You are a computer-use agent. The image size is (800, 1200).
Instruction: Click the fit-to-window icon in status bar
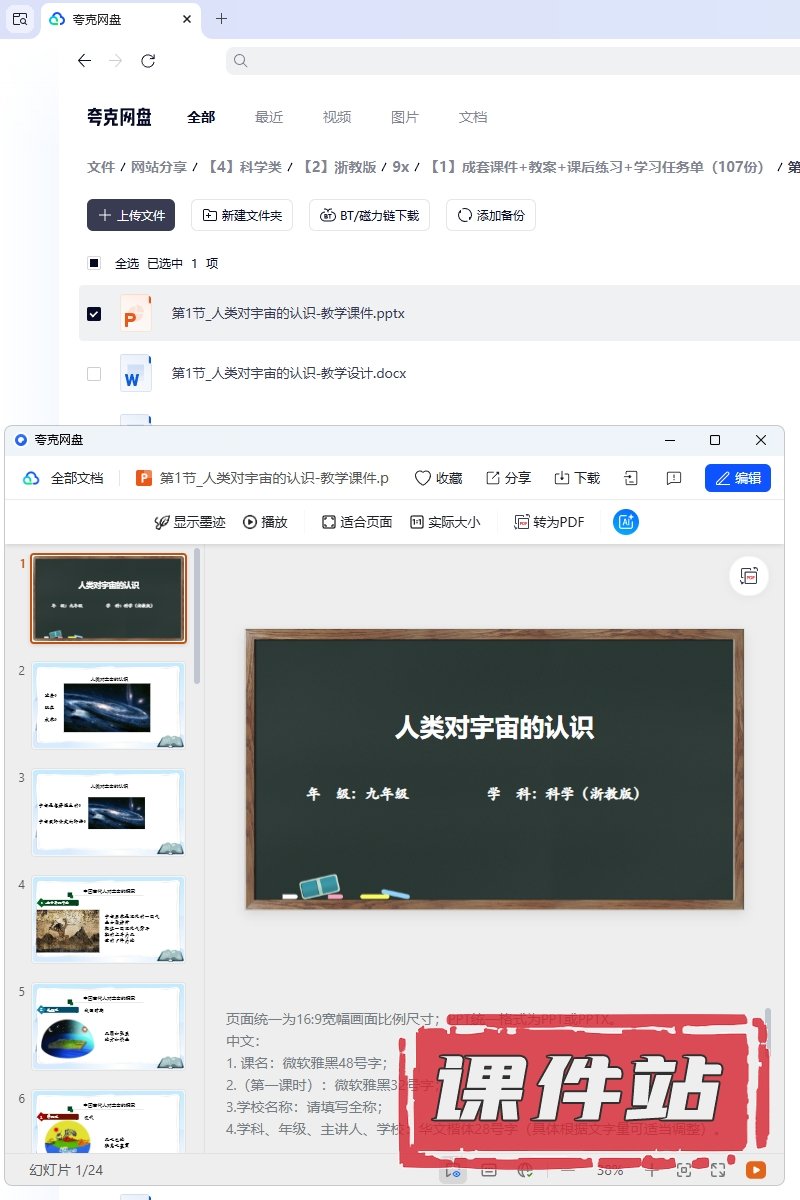point(684,1169)
